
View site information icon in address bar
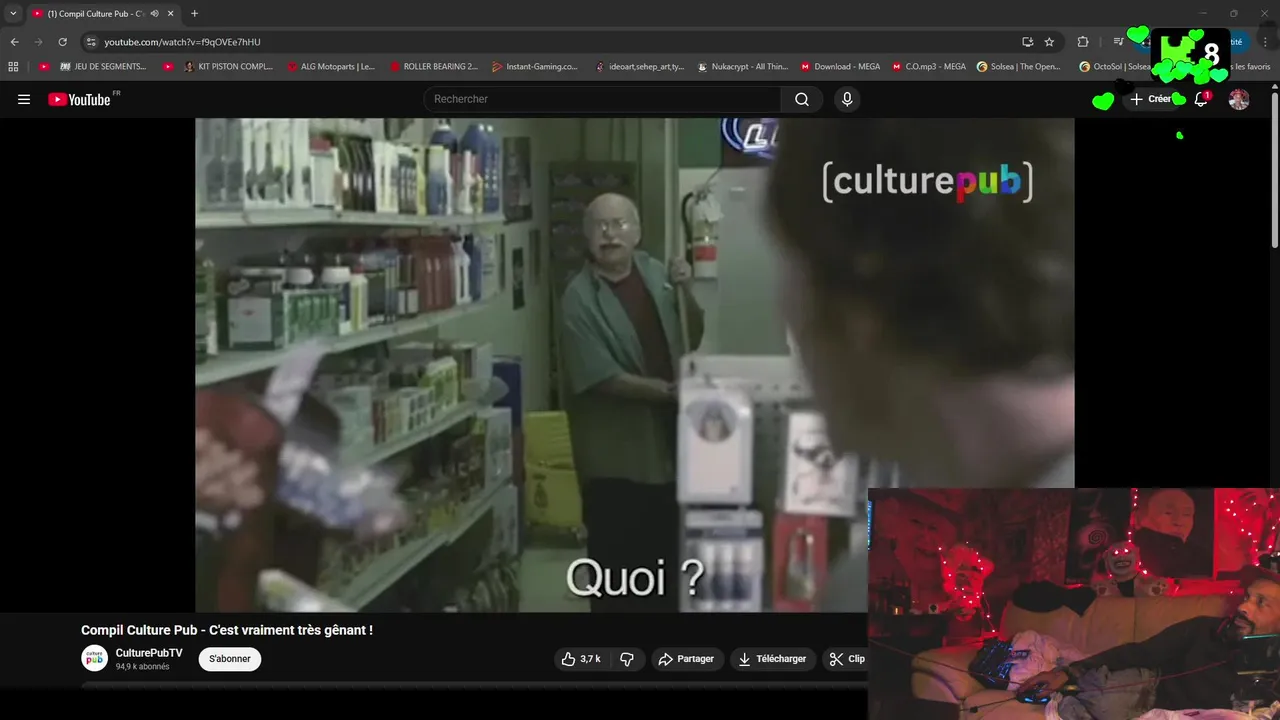(x=91, y=42)
